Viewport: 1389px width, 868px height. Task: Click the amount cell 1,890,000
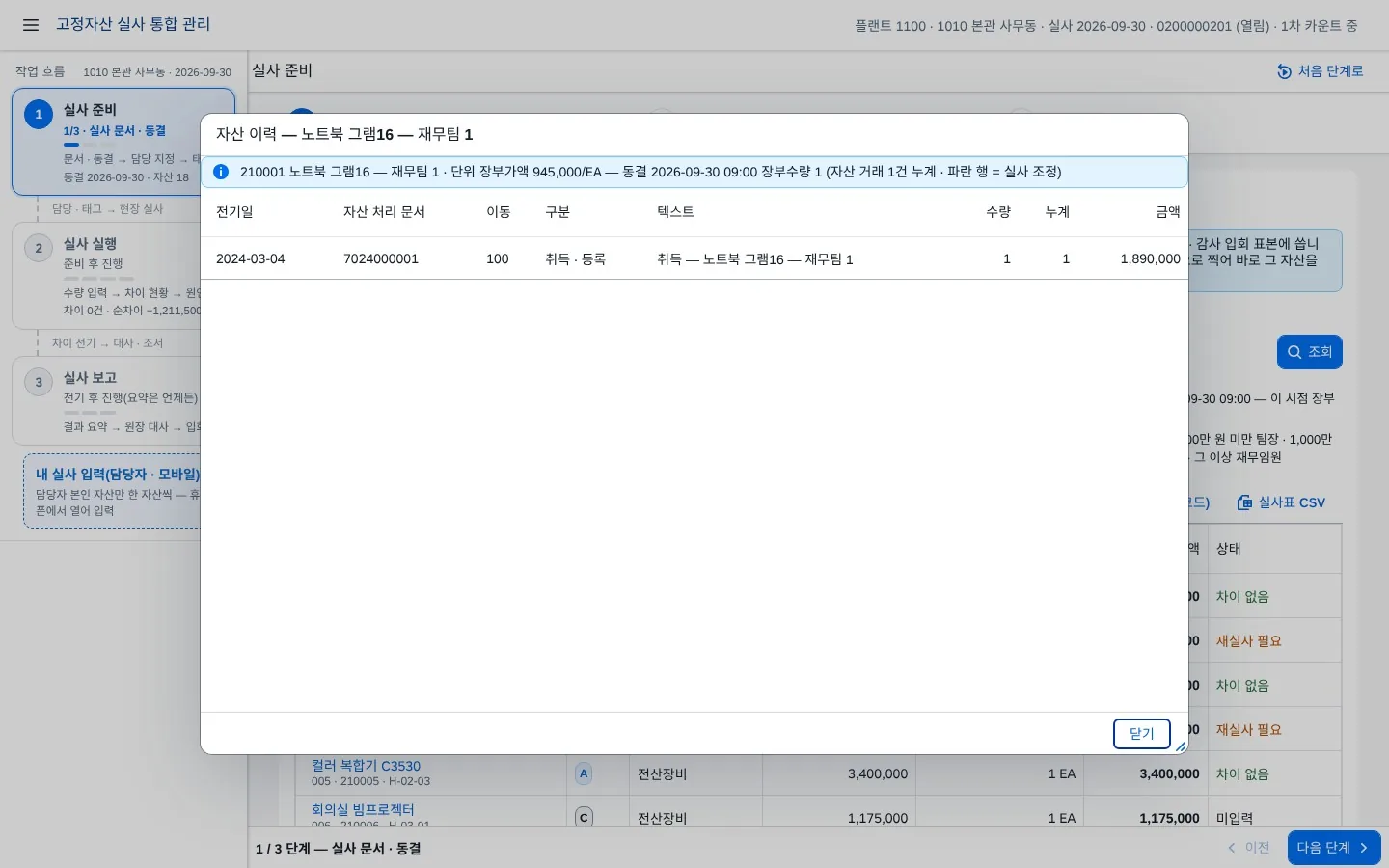click(1151, 259)
